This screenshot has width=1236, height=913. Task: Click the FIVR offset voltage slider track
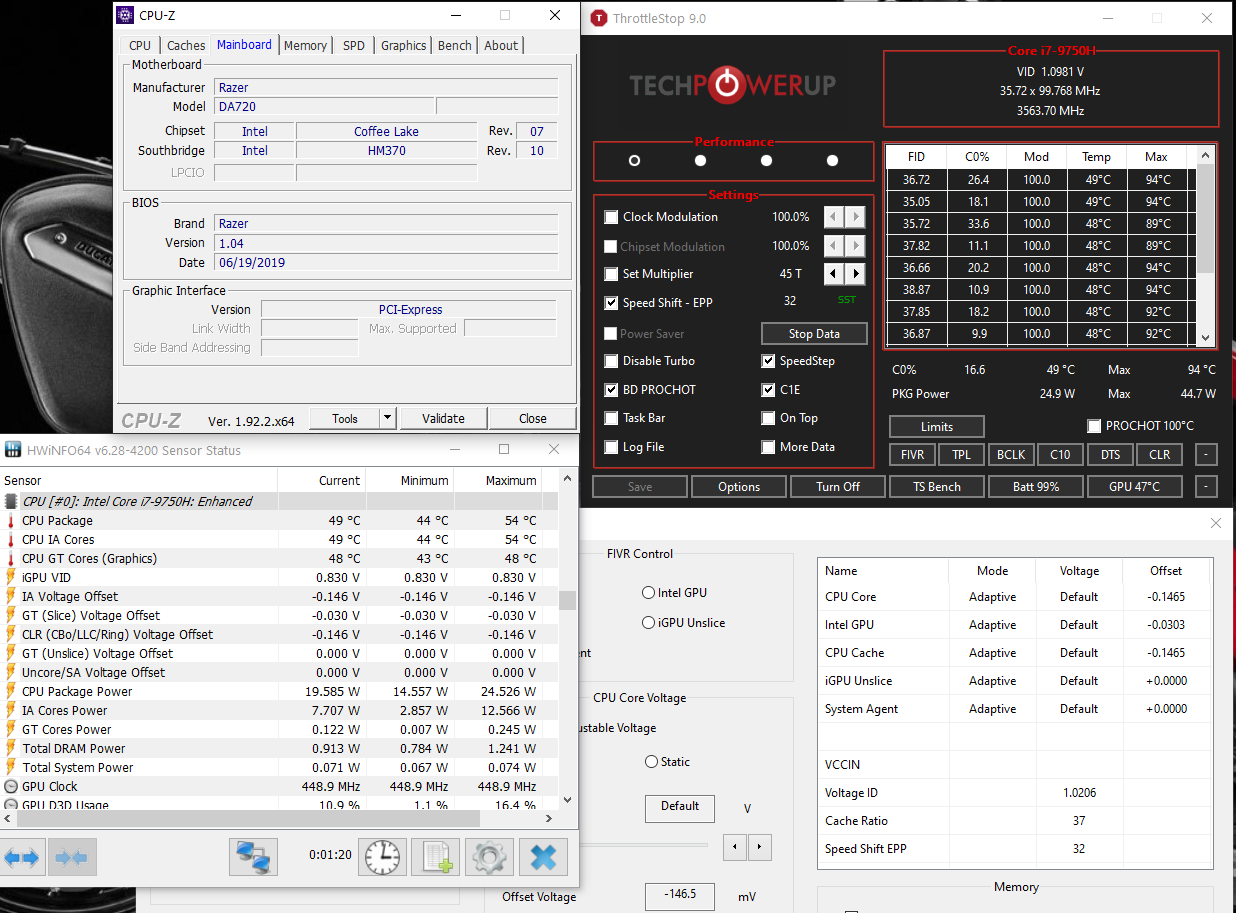(x=643, y=846)
